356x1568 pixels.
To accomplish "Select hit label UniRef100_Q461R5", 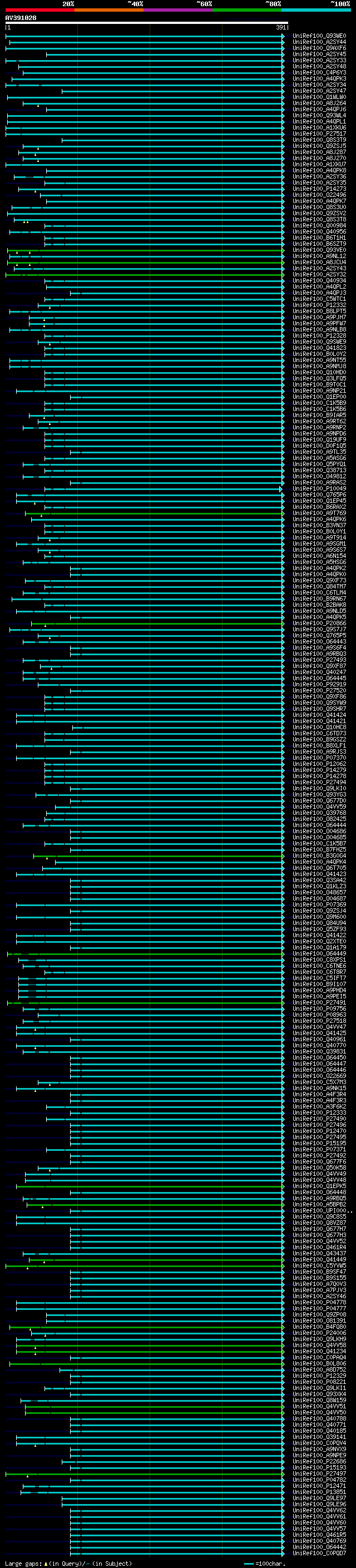I will coord(319,1535).
